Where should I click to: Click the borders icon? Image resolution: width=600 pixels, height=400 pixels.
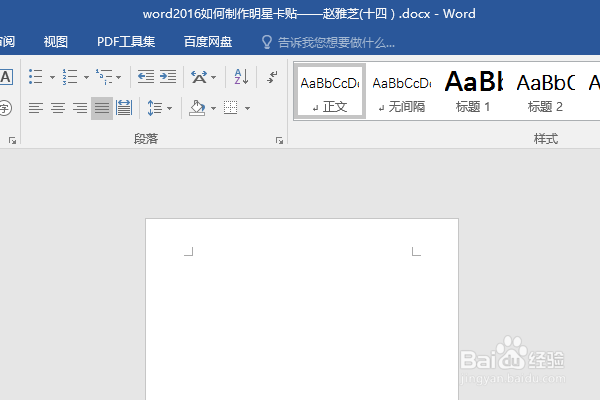(x=231, y=108)
